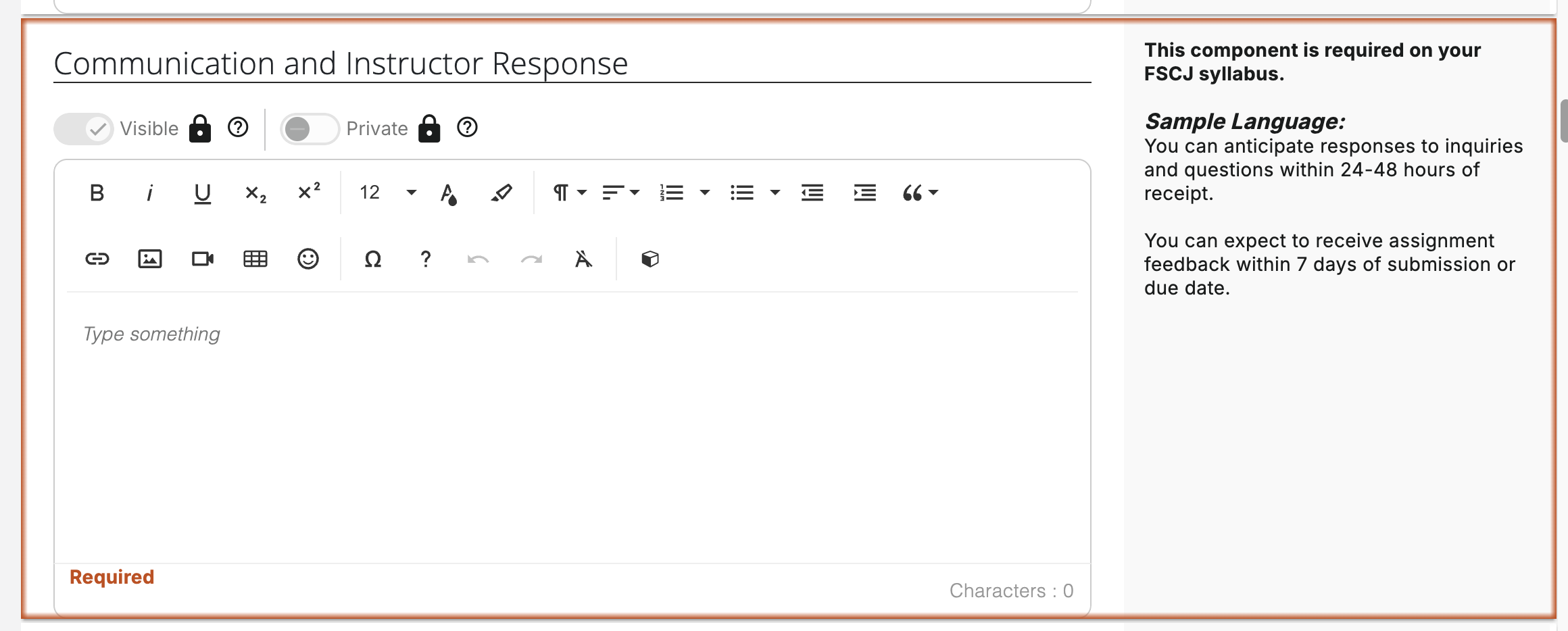Viewport: 1568px width, 631px height.
Task: Insert an unordered bullet list
Action: [x=742, y=193]
